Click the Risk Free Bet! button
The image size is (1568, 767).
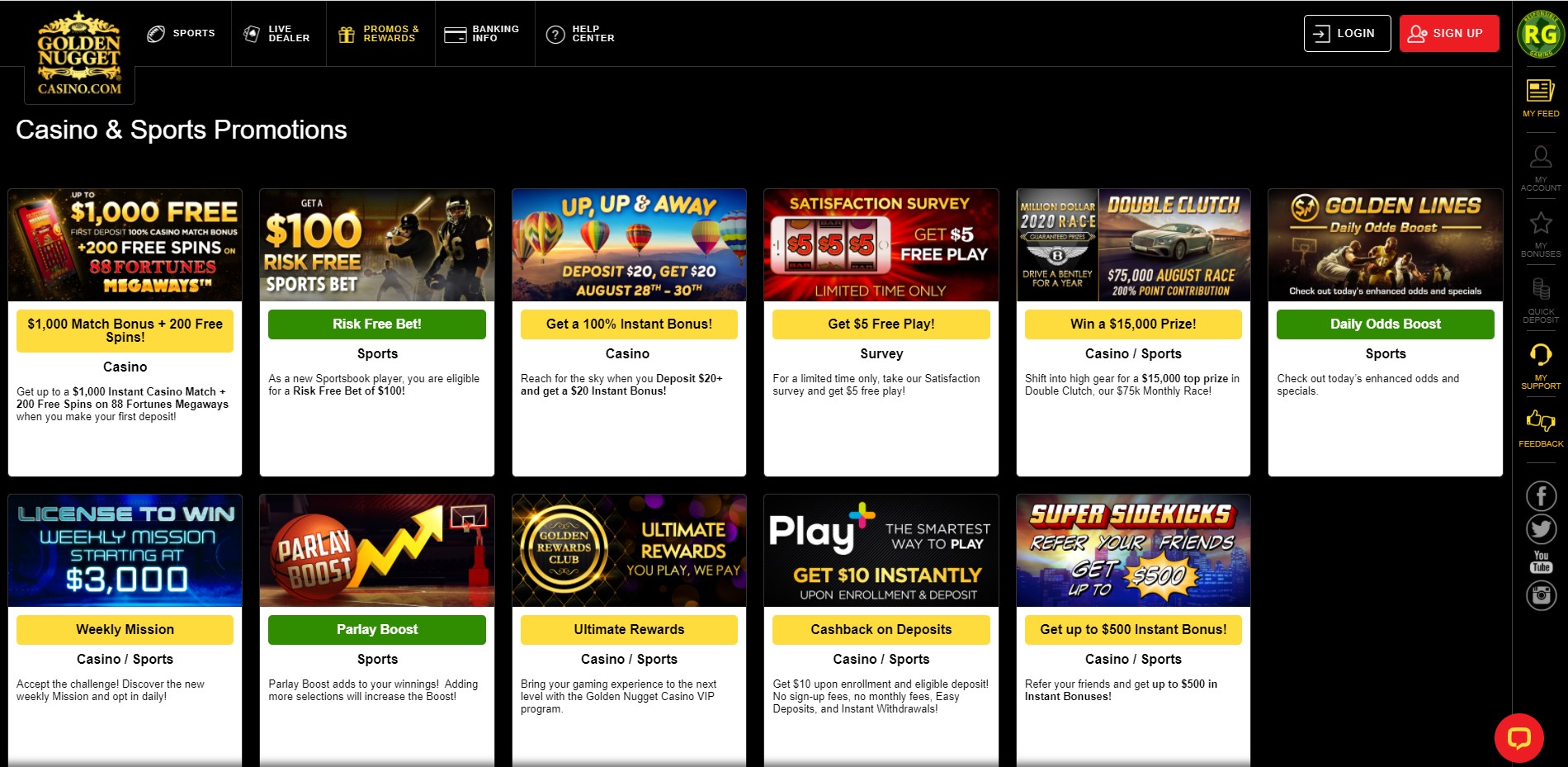pyautogui.click(x=377, y=324)
